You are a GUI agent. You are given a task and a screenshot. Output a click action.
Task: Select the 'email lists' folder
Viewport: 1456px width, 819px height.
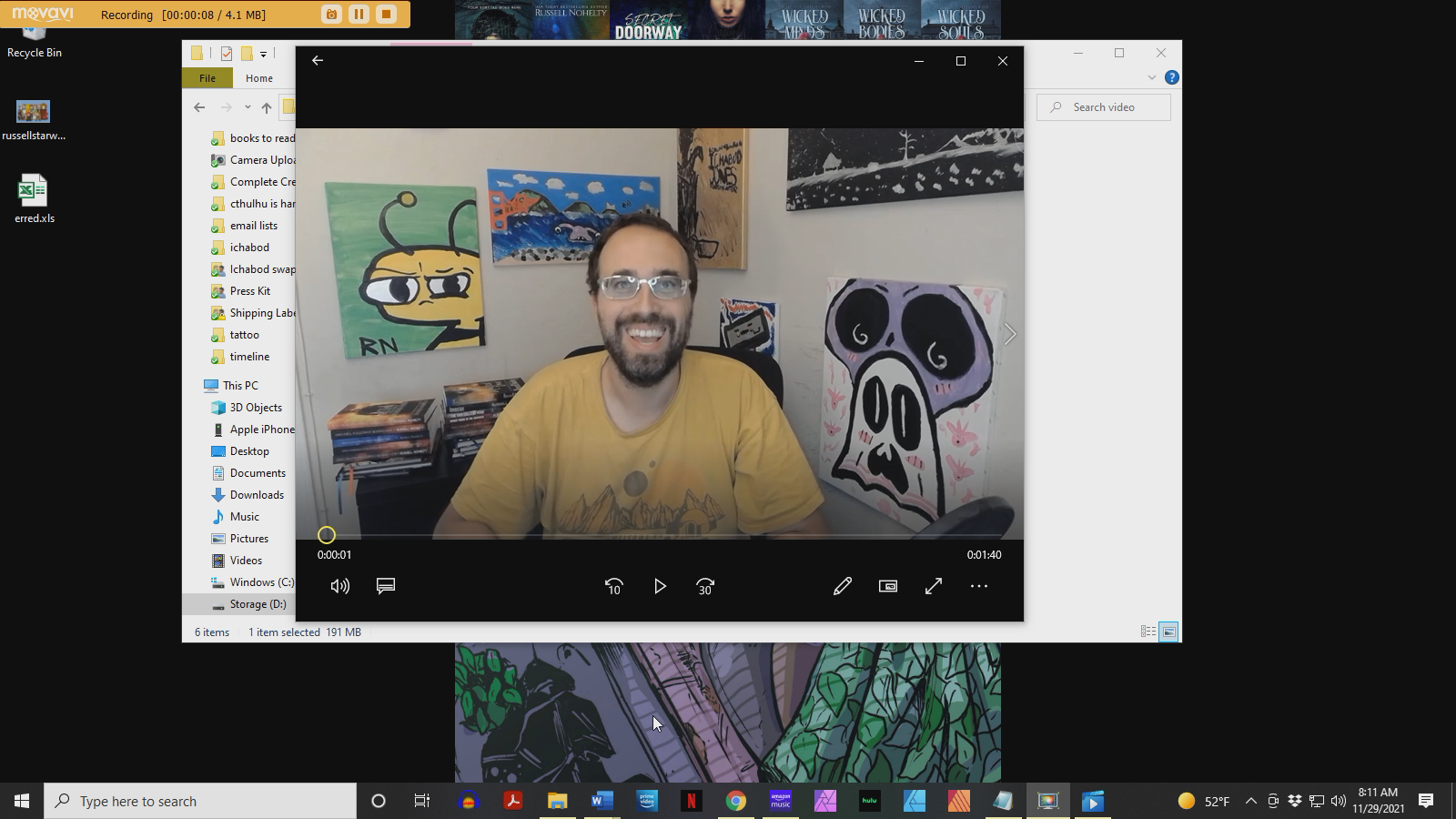252,226
